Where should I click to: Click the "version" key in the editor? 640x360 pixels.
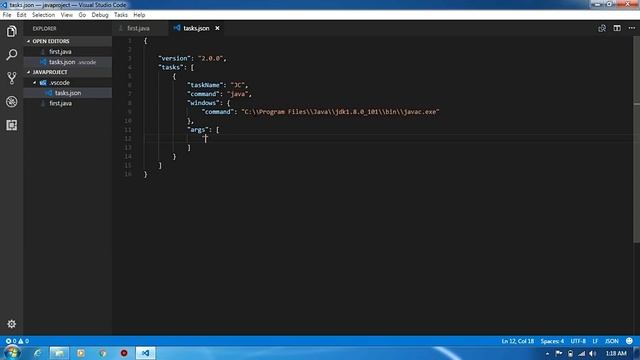(x=174, y=58)
